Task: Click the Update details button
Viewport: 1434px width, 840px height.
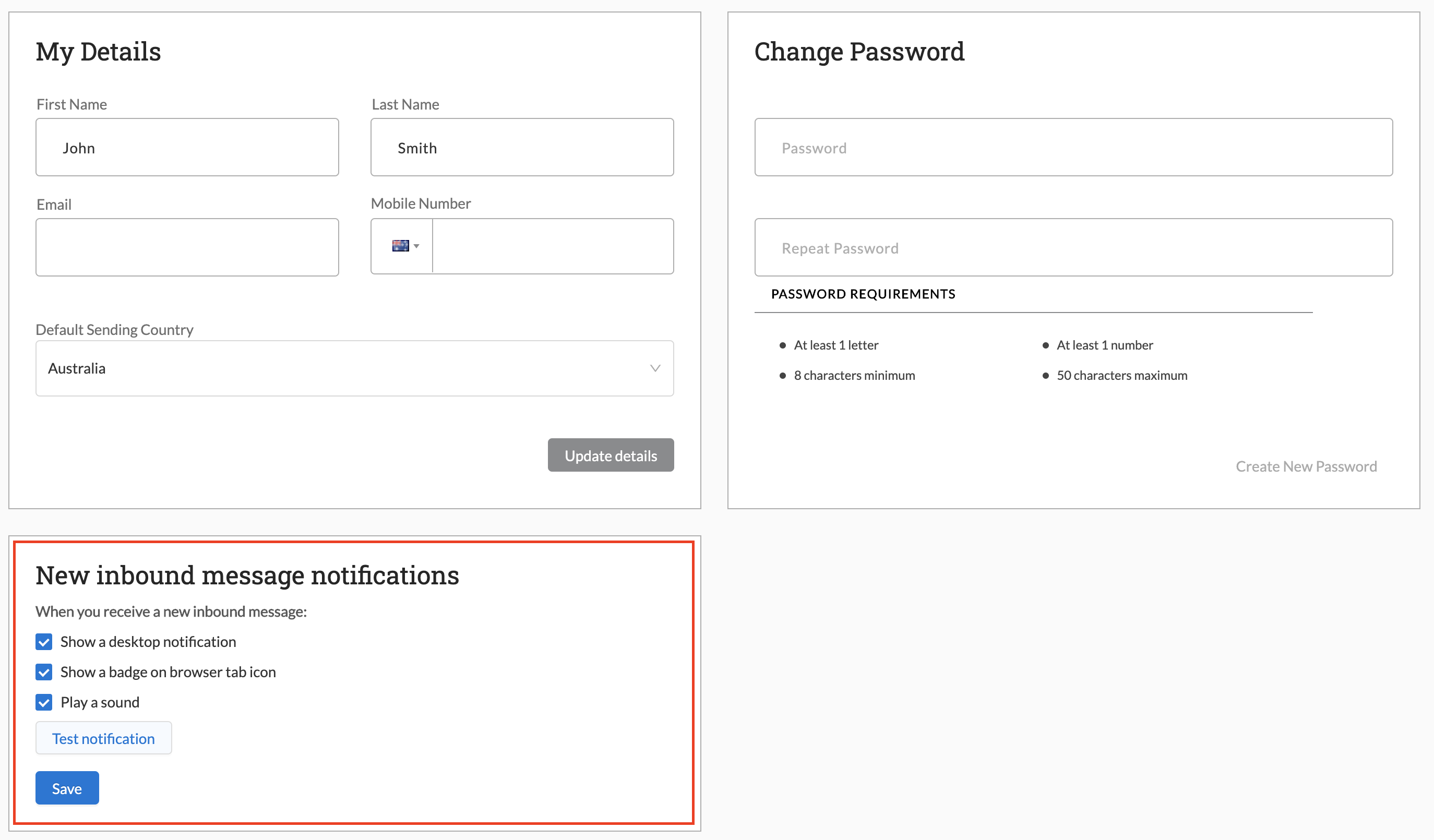Action: (x=611, y=455)
